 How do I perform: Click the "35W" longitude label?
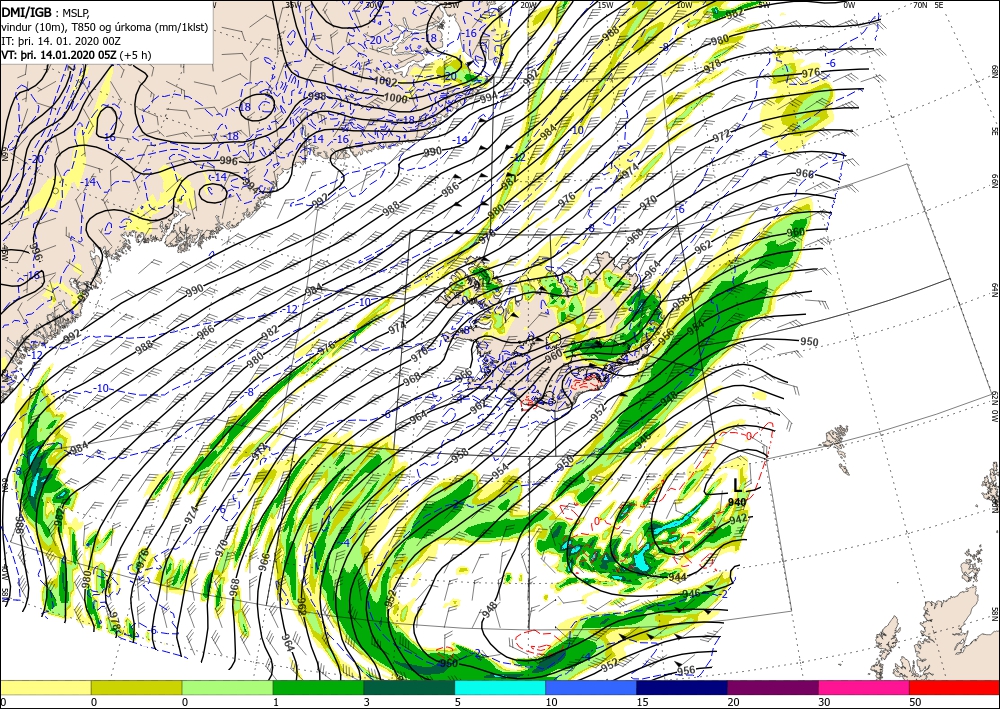pyautogui.click(x=293, y=4)
